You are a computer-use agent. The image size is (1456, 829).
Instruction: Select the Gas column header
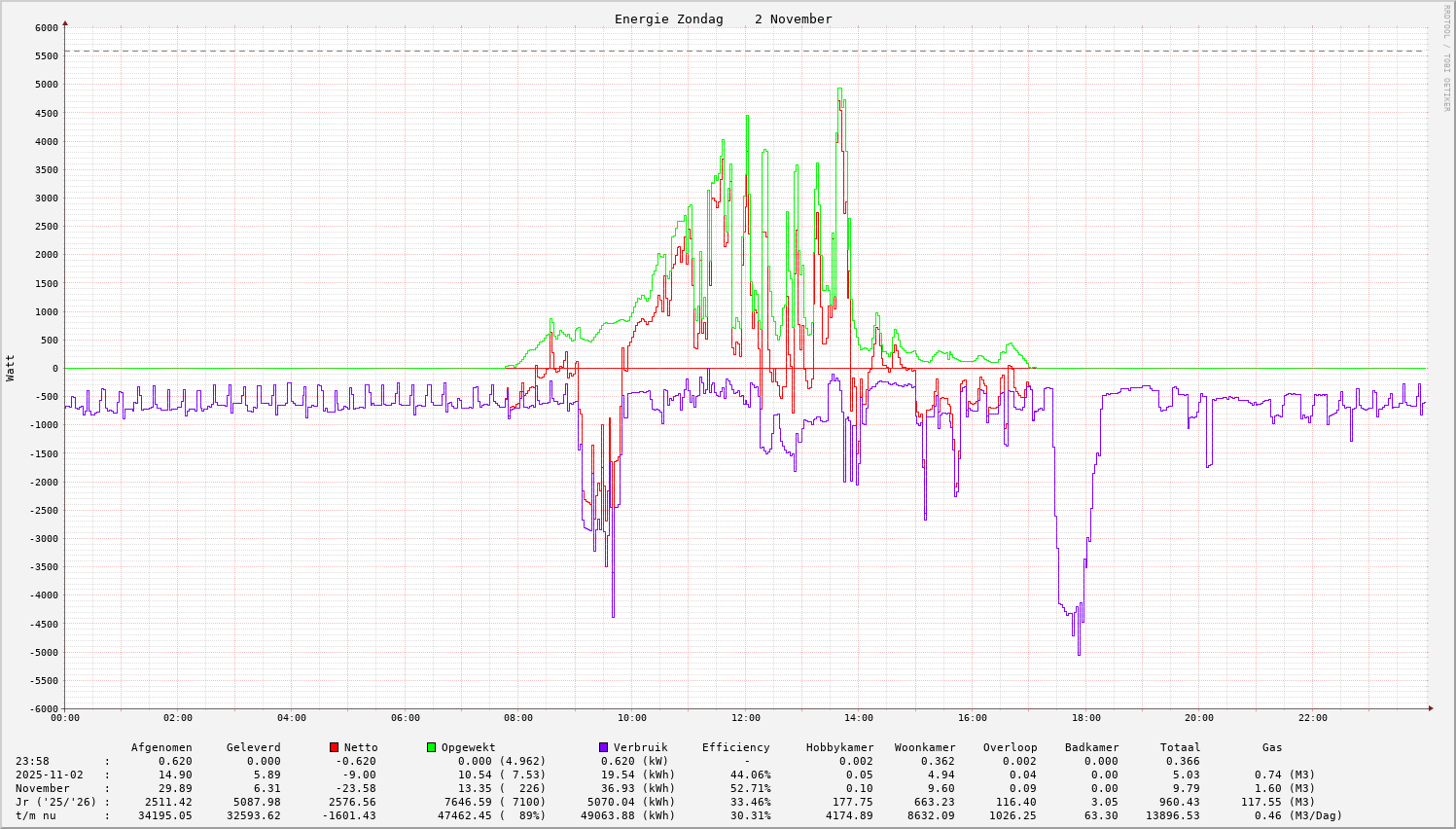1272,747
